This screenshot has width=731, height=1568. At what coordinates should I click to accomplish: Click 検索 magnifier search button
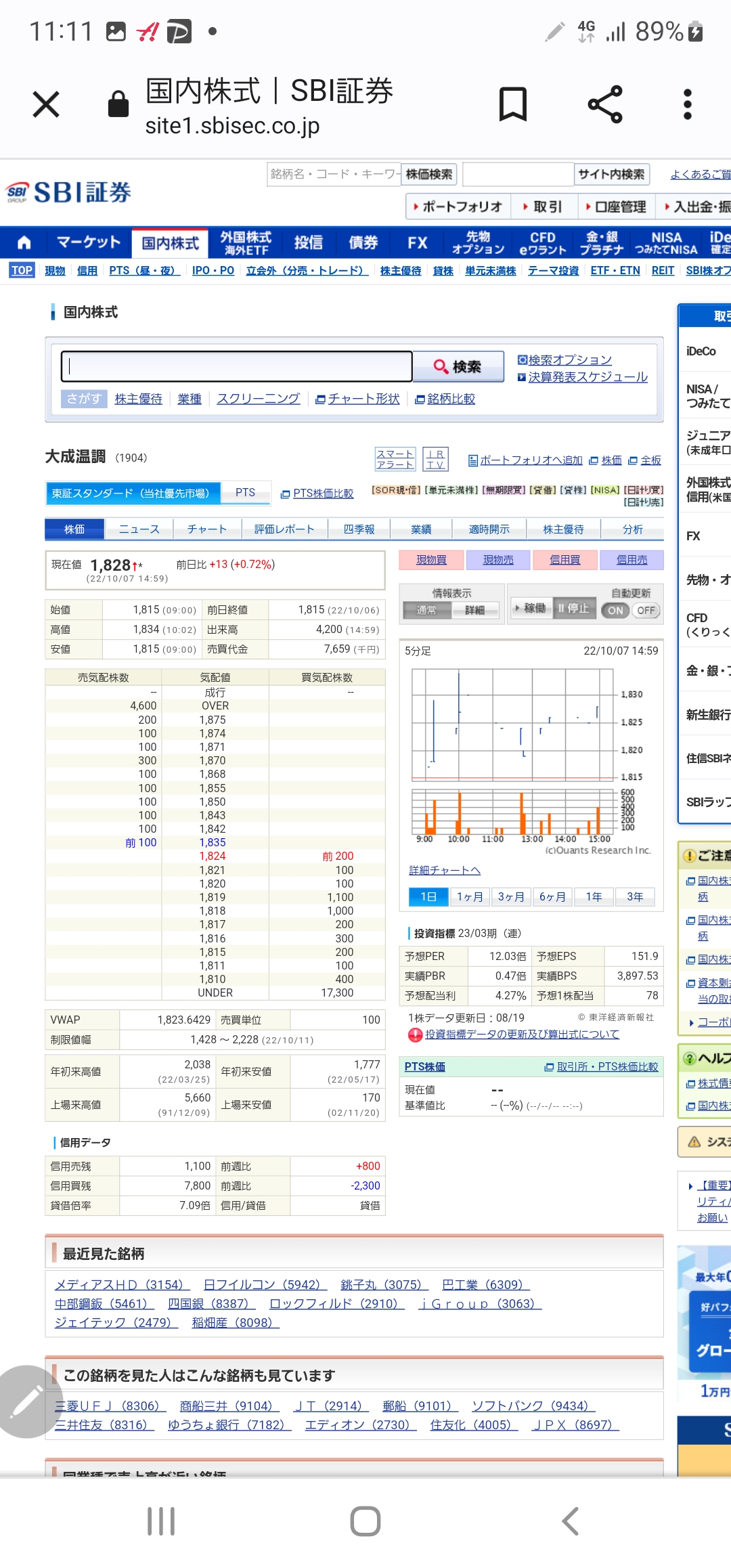458,366
